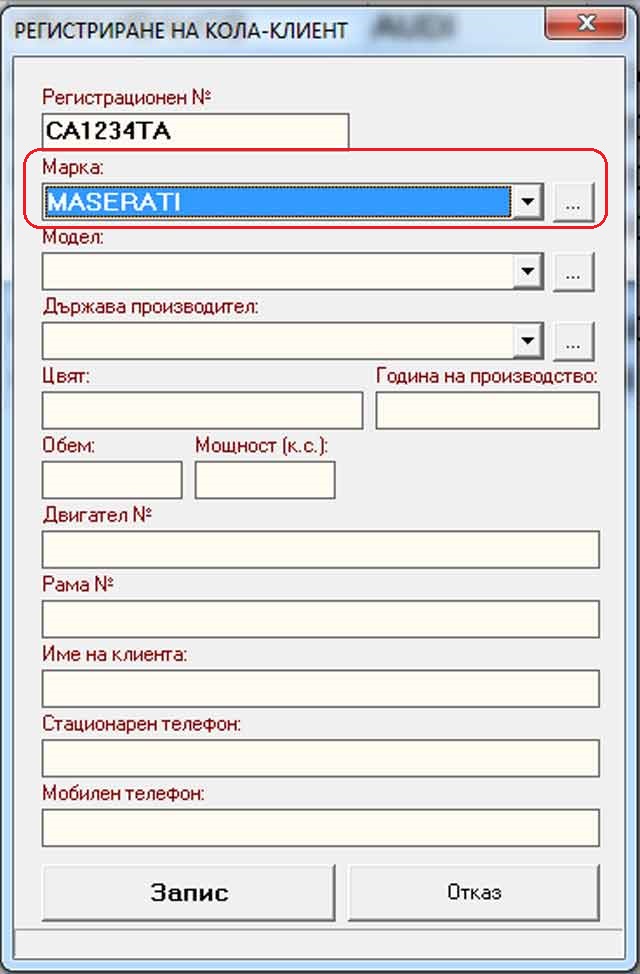The height and width of the screenshot is (974, 640).
Task: Close the Регистриране на кола-клиент window
Action: coord(585,24)
